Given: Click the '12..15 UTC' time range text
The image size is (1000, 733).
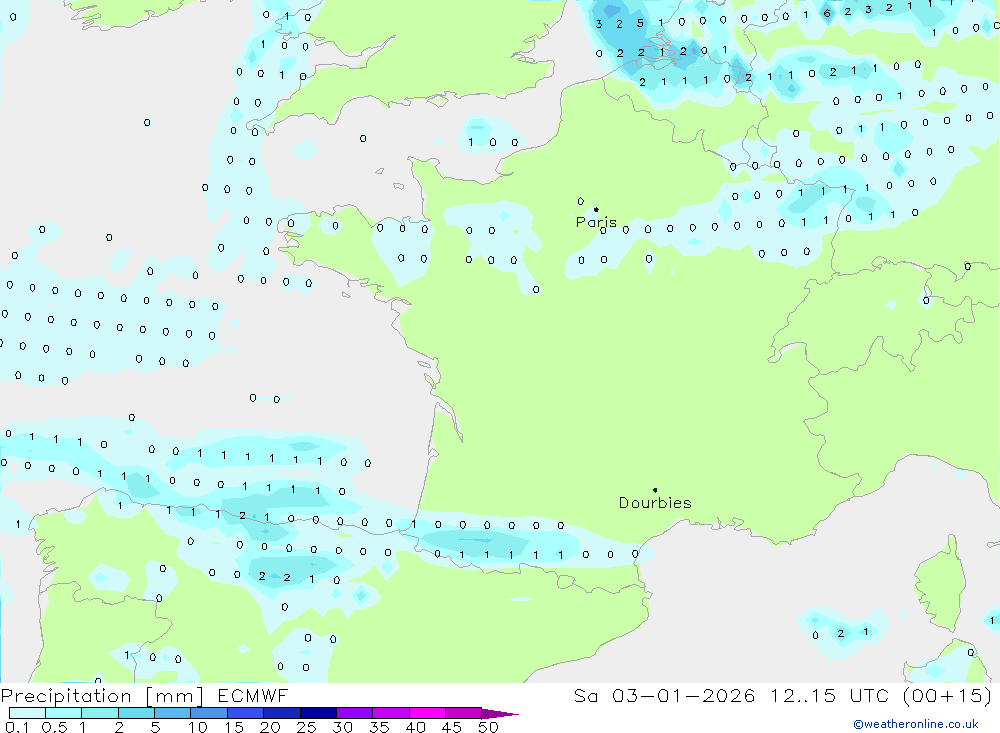Looking at the screenshot, I should point(829,695).
